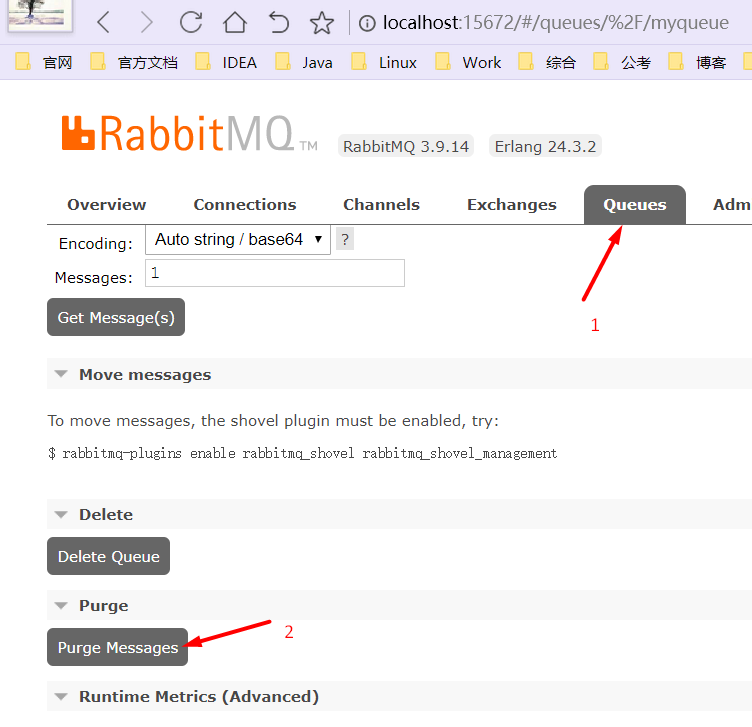This screenshot has width=752, height=727.
Task: Open the 官方文档 bookmark folder
Action: (x=134, y=62)
